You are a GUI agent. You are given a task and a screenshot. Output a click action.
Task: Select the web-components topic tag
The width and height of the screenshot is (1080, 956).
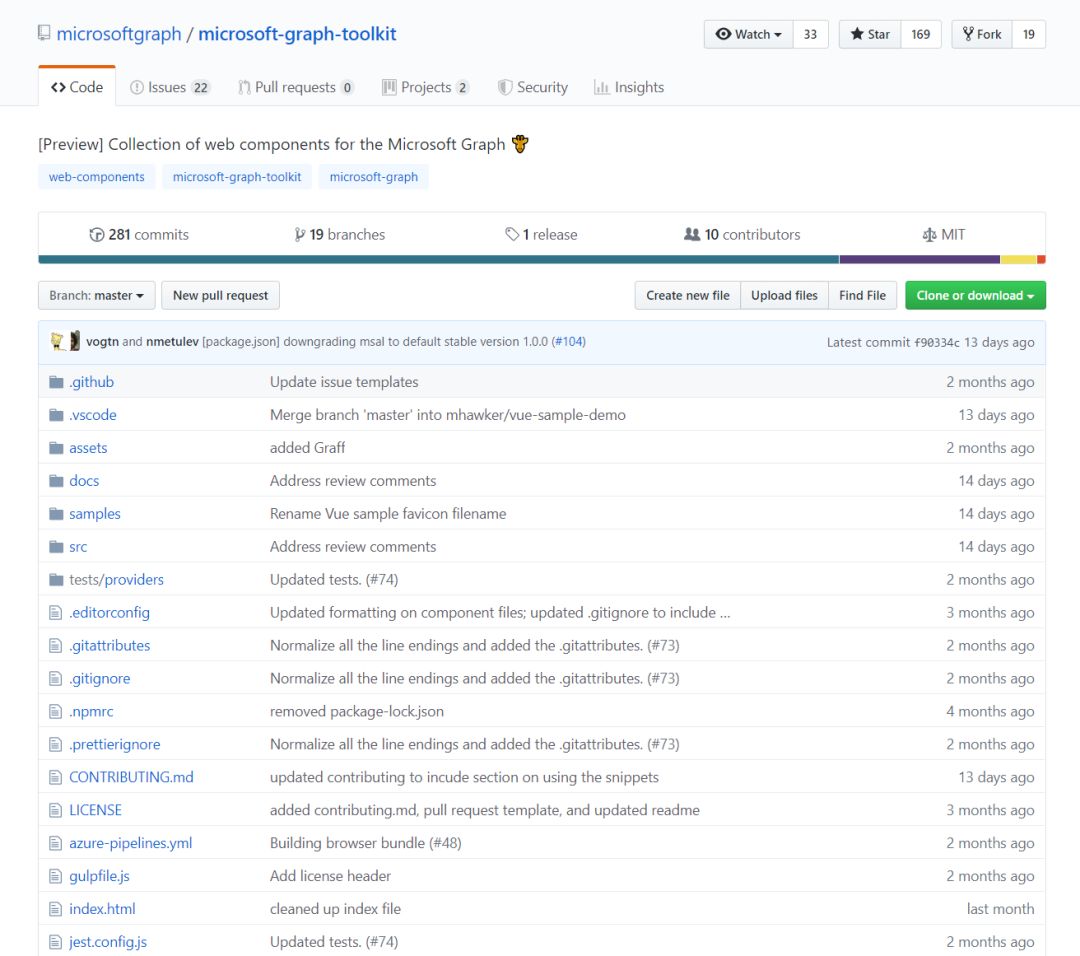tap(96, 177)
